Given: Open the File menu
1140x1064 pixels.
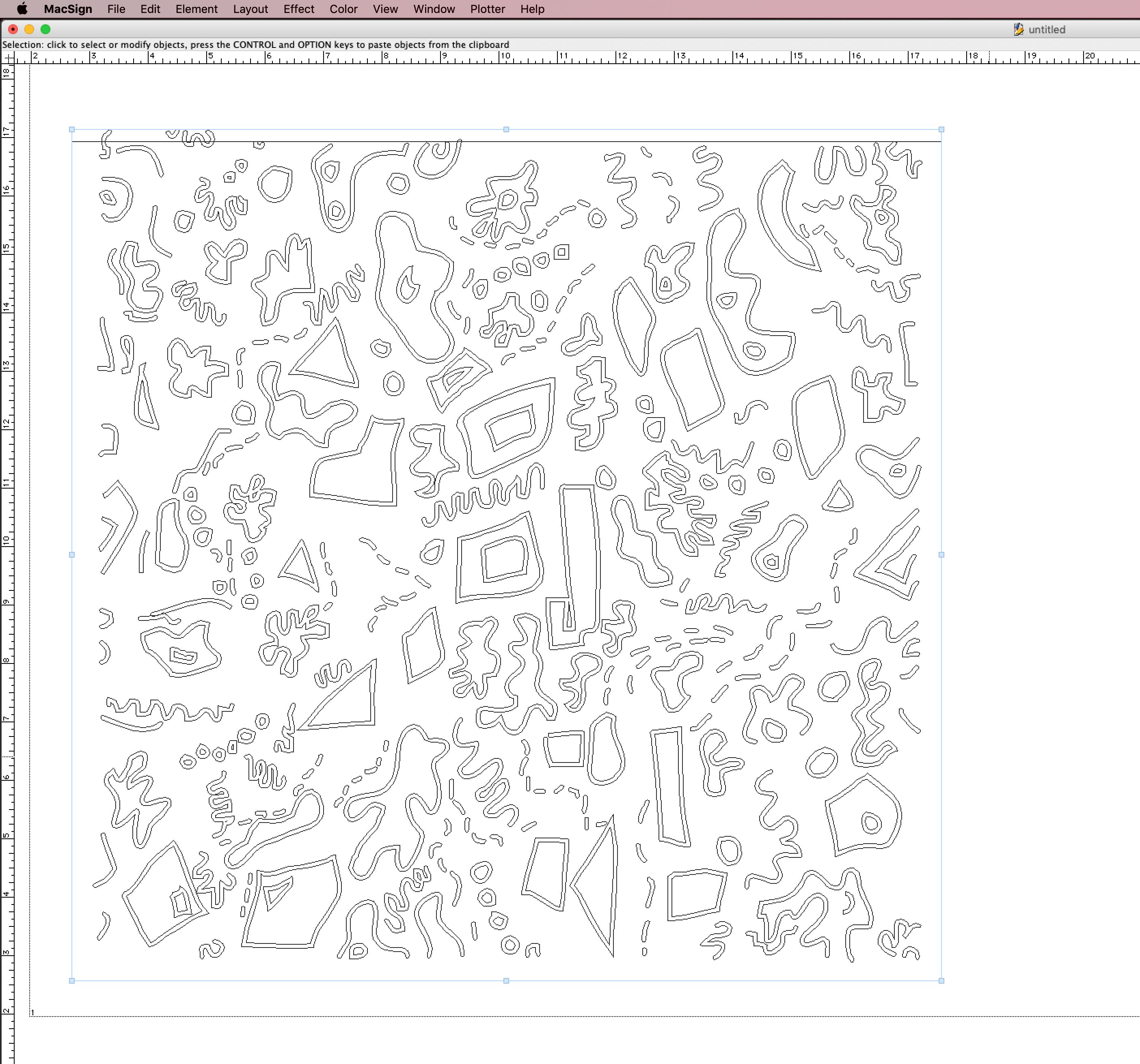Looking at the screenshot, I should pyautogui.click(x=117, y=9).
